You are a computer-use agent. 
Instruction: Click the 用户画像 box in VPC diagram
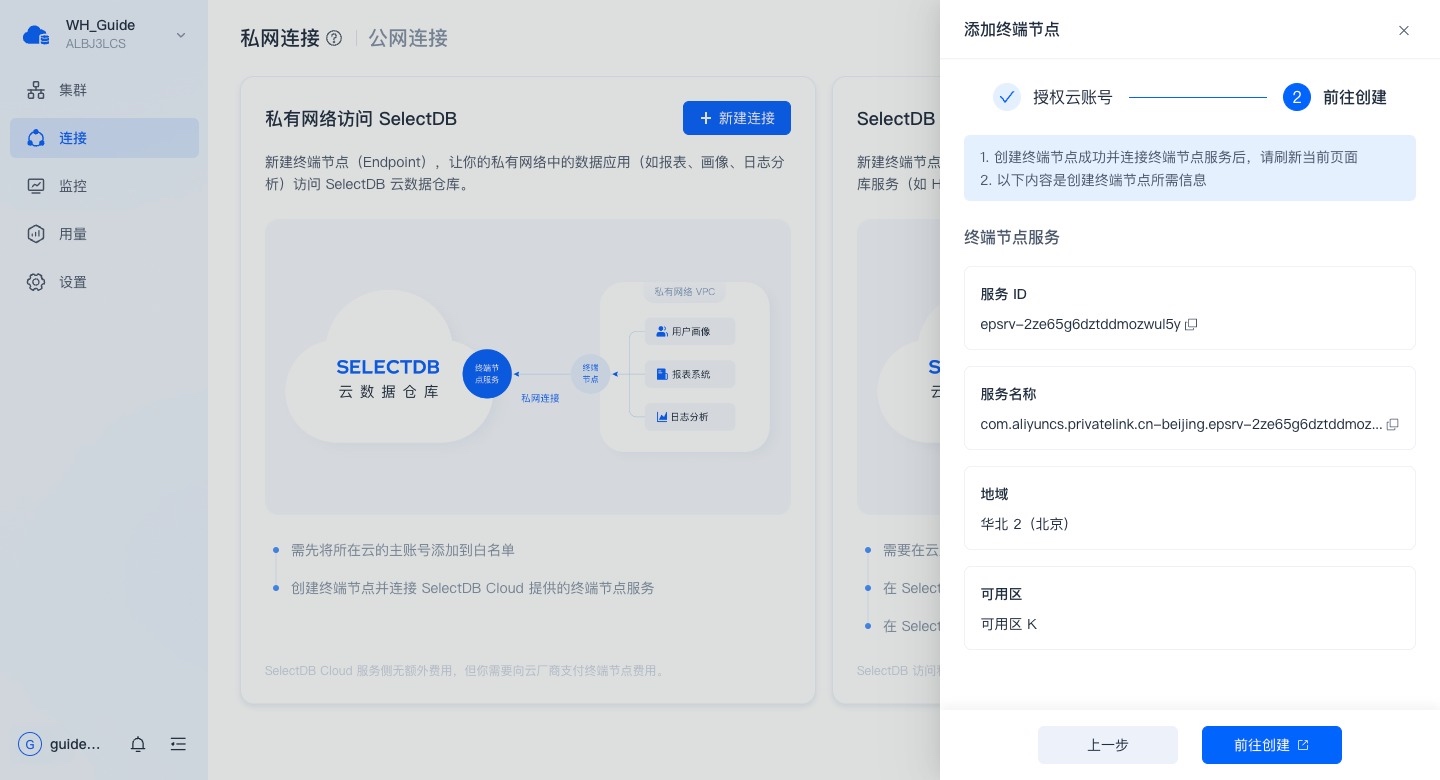690,331
